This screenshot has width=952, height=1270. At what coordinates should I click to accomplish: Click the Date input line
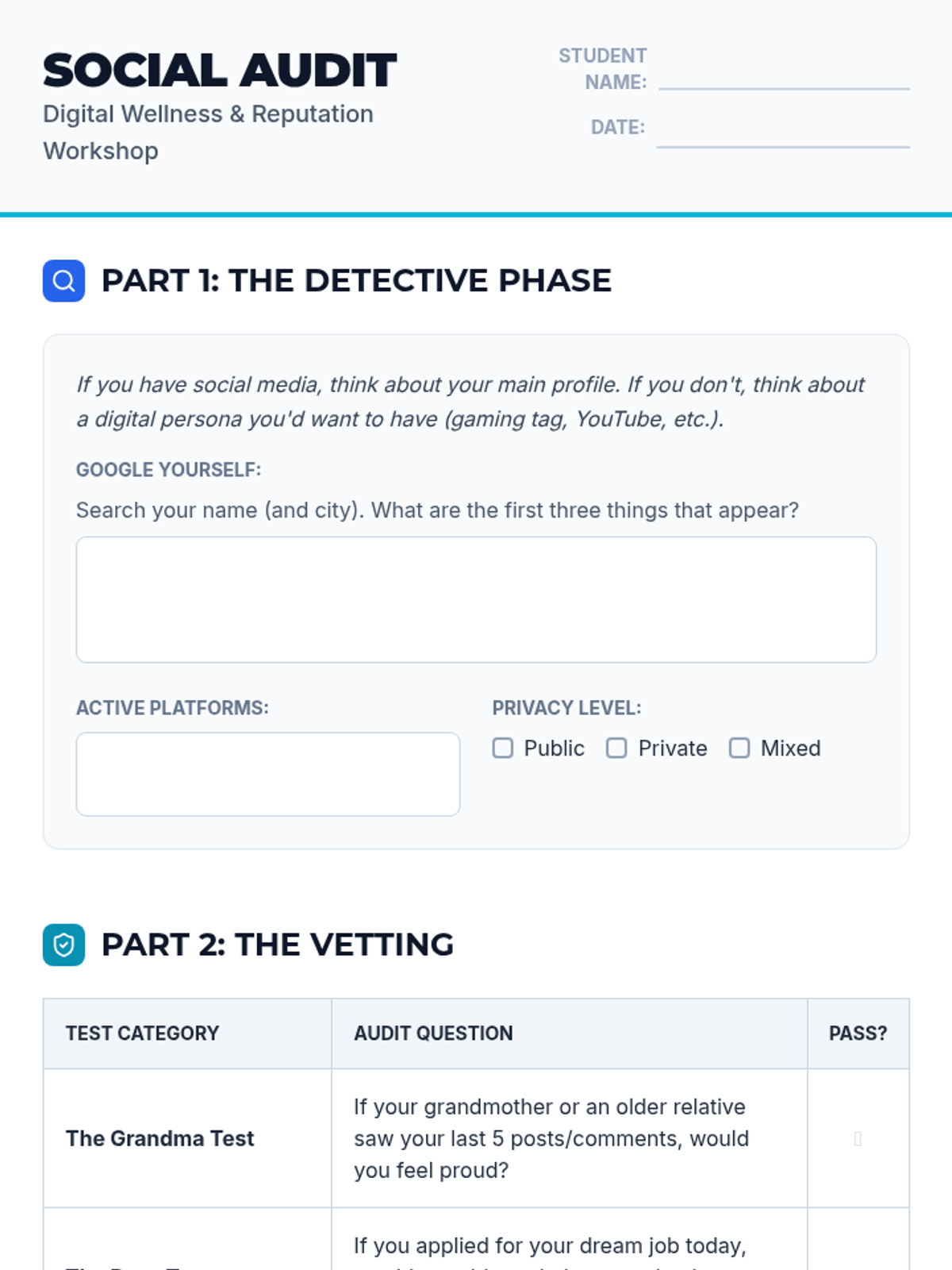[782, 134]
